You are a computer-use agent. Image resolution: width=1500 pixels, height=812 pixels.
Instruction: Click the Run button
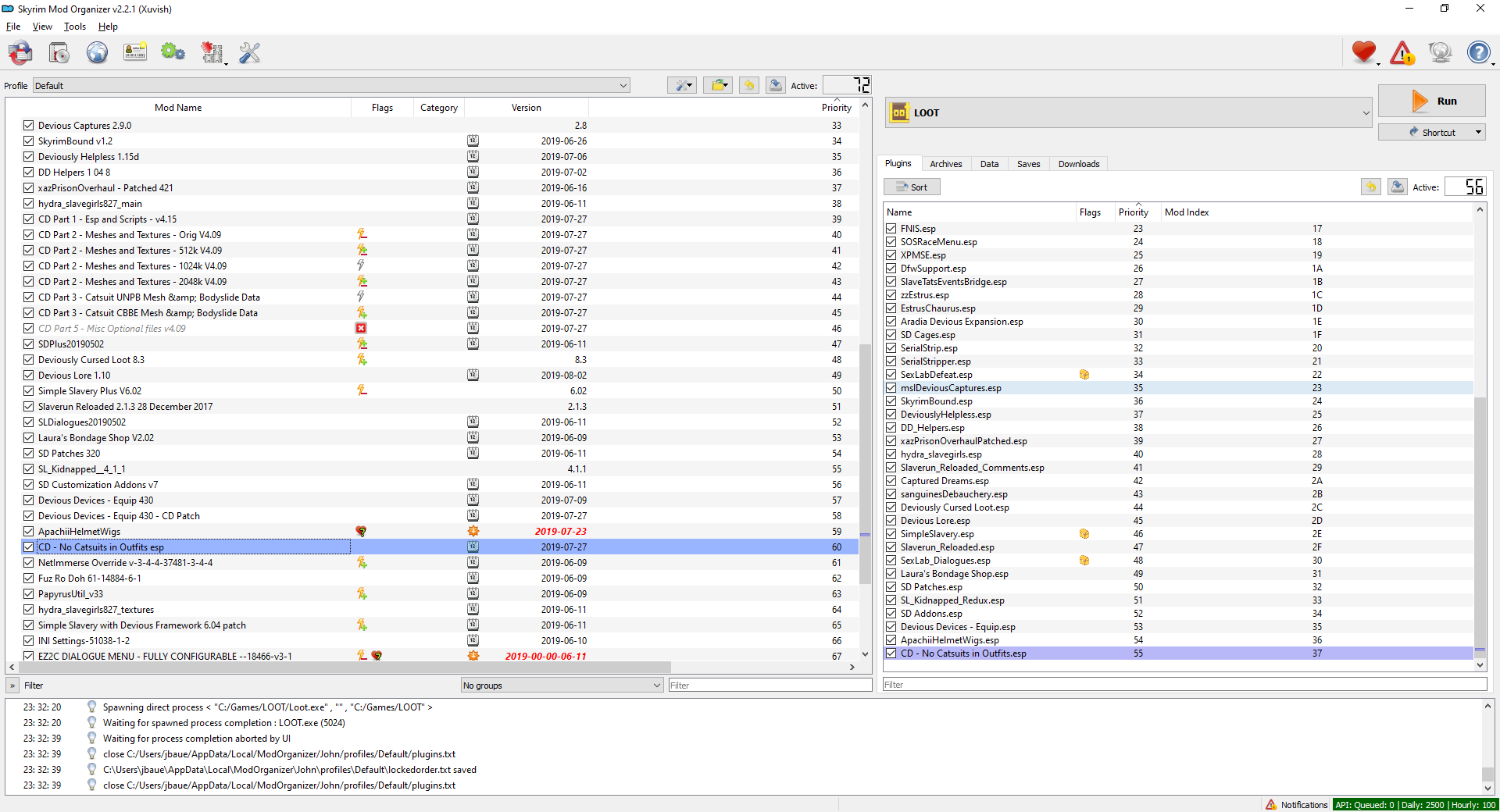pos(1431,101)
